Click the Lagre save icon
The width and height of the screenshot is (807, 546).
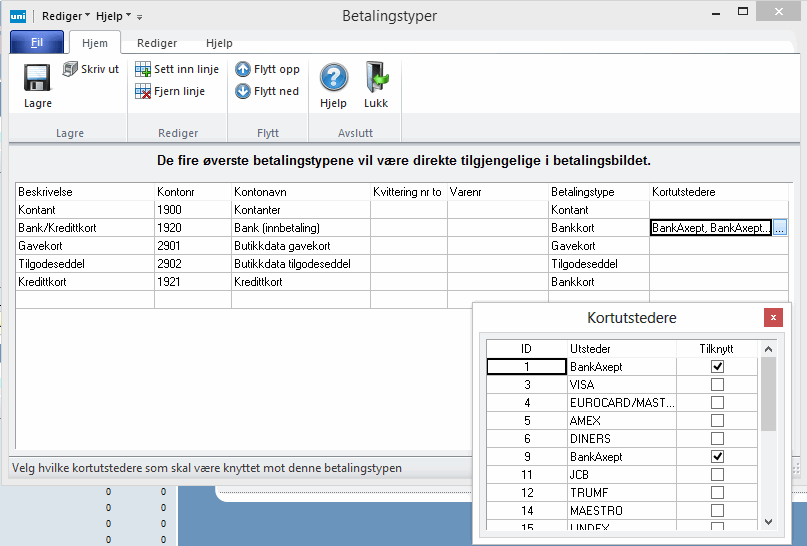[37, 78]
